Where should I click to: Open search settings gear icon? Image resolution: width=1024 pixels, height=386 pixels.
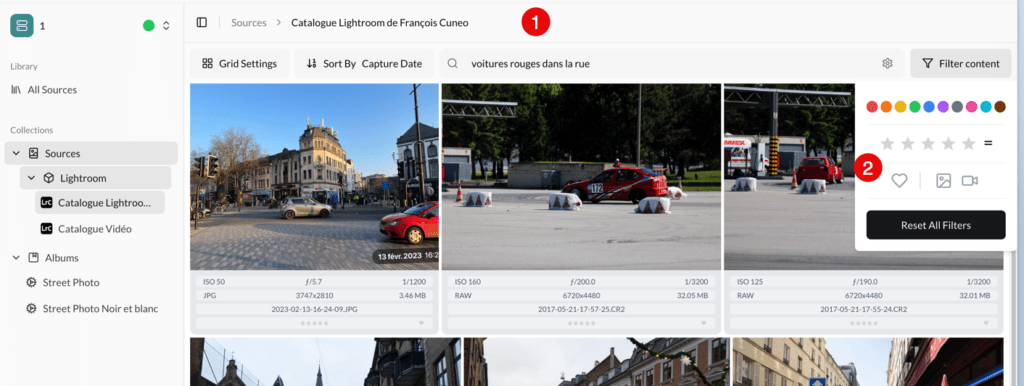[x=887, y=63]
